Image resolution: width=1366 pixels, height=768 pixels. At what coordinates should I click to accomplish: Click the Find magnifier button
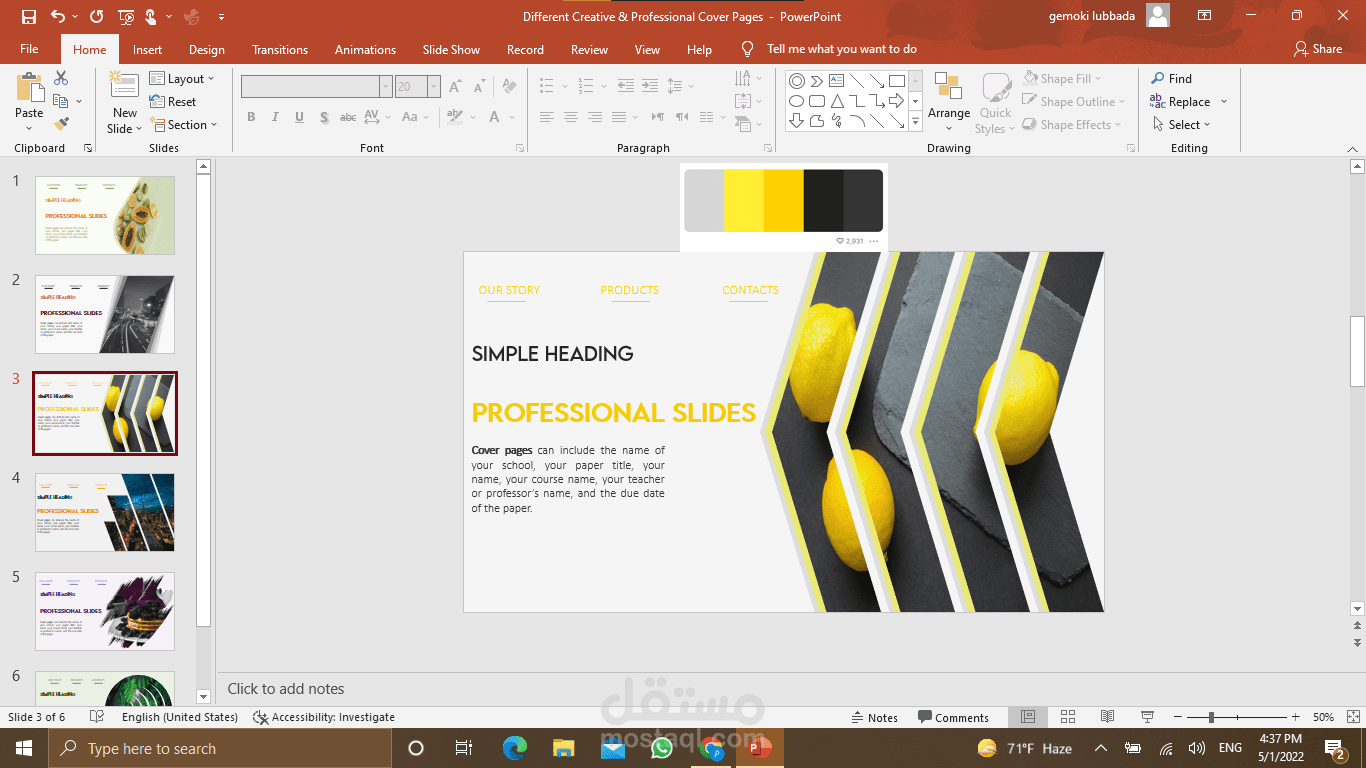pos(1171,79)
